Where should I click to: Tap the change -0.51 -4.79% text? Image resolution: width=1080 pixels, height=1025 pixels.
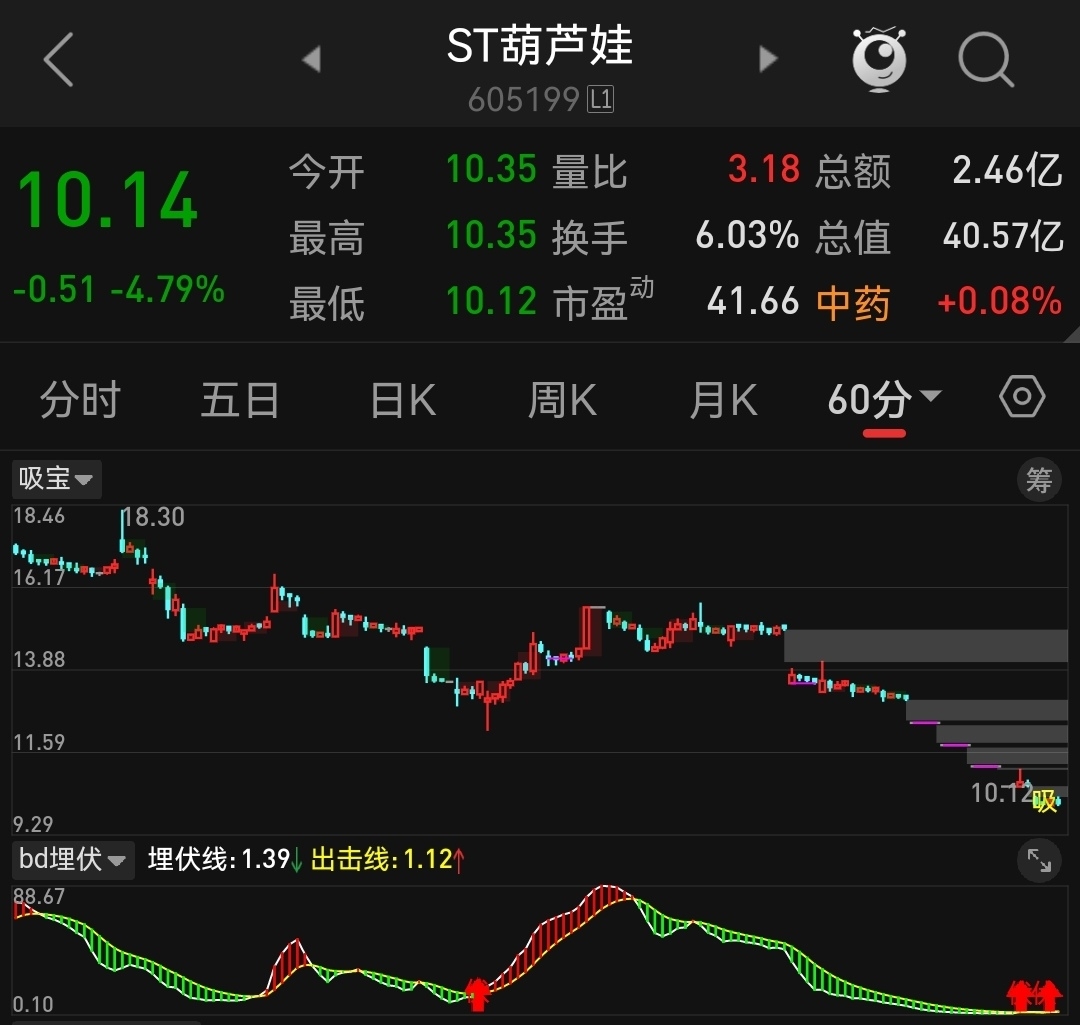[x=118, y=289]
